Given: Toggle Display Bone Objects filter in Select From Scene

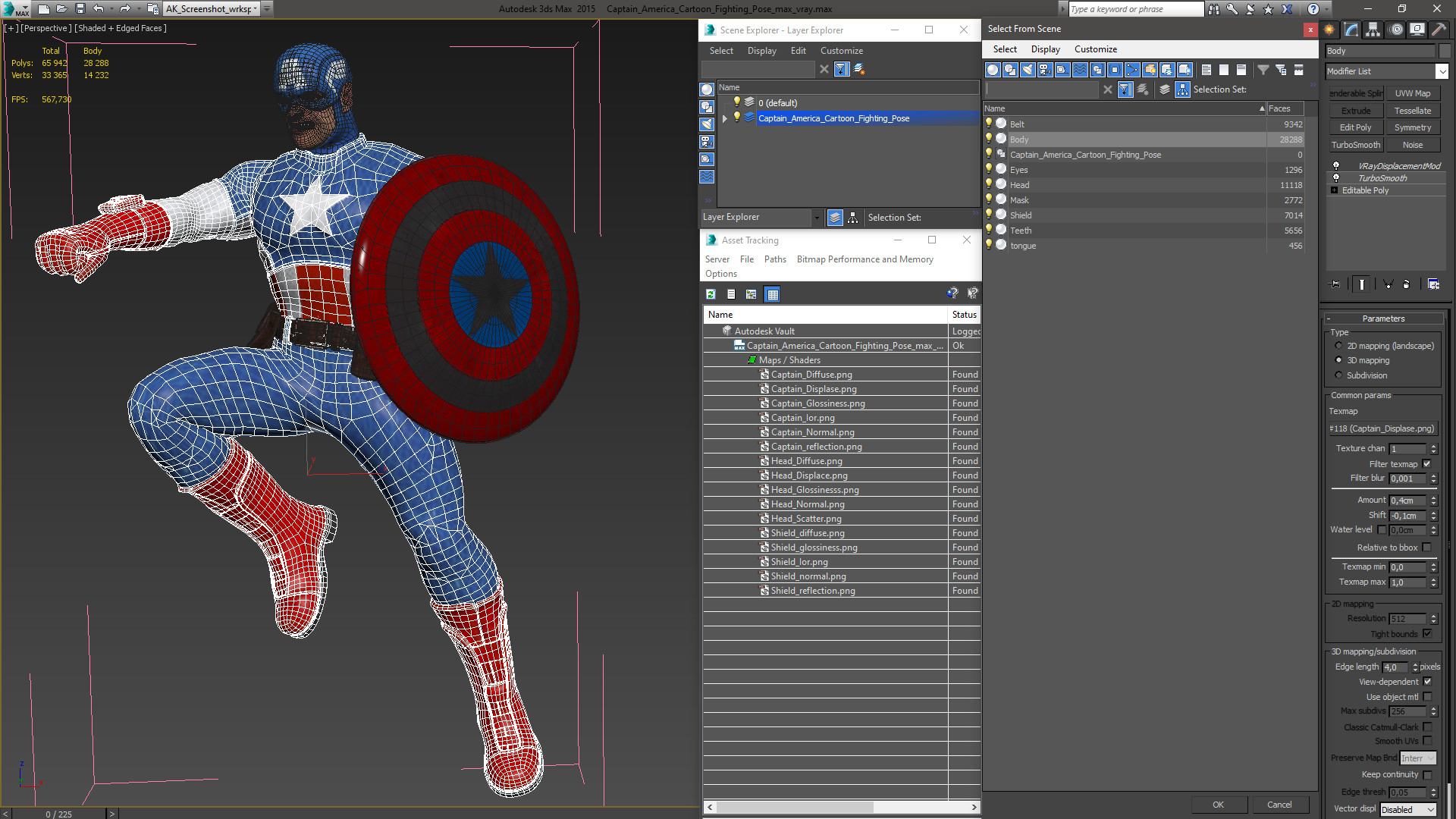Looking at the screenshot, I should tap(1132, 70).
